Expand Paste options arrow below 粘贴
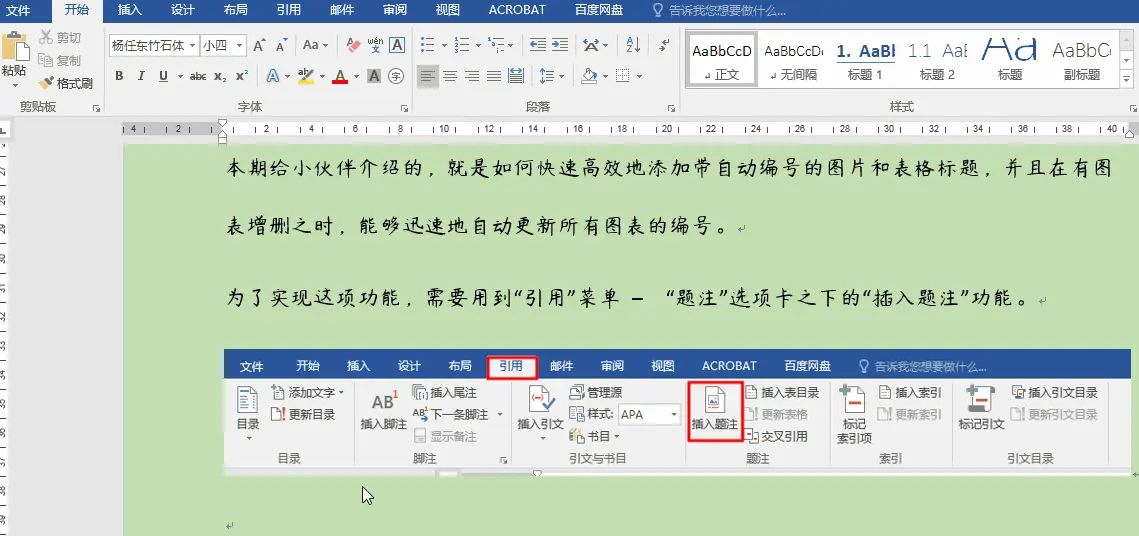1139x536 pixels. (13, 86)
